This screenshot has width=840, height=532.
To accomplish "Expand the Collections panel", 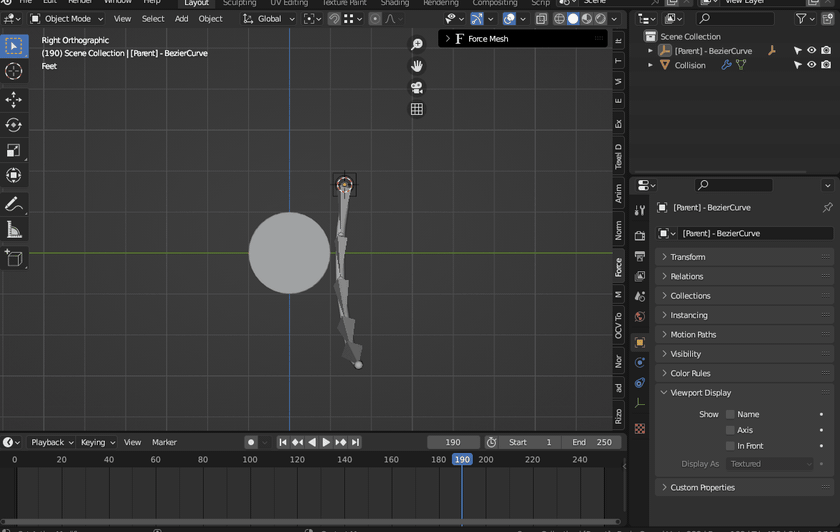I will tap(745, 296).
